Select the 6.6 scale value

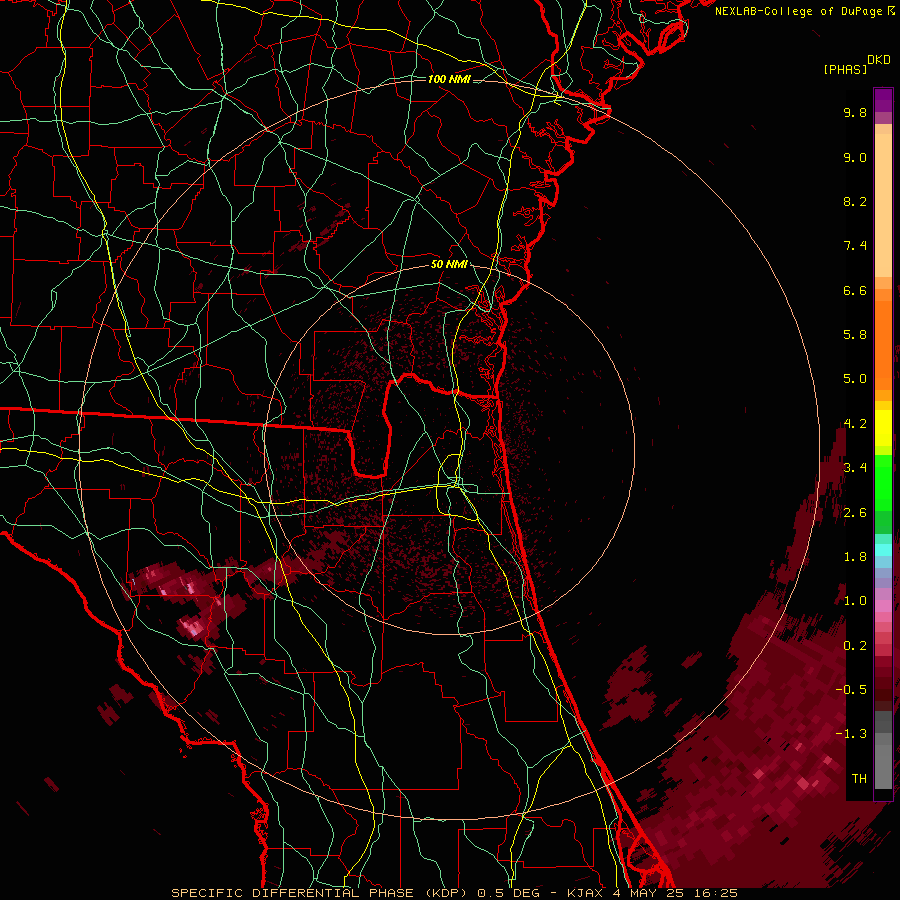(x=855, y=290)
